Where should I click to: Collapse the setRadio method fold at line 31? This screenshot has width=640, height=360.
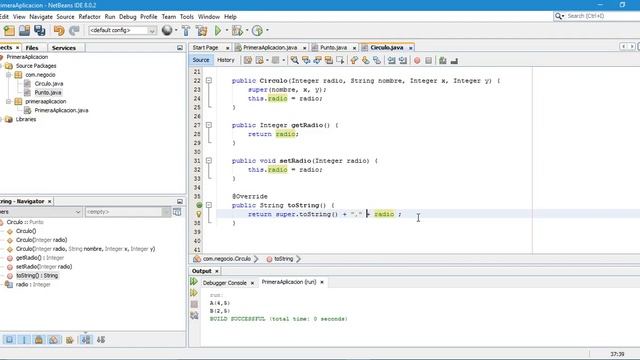coord(209,161)
